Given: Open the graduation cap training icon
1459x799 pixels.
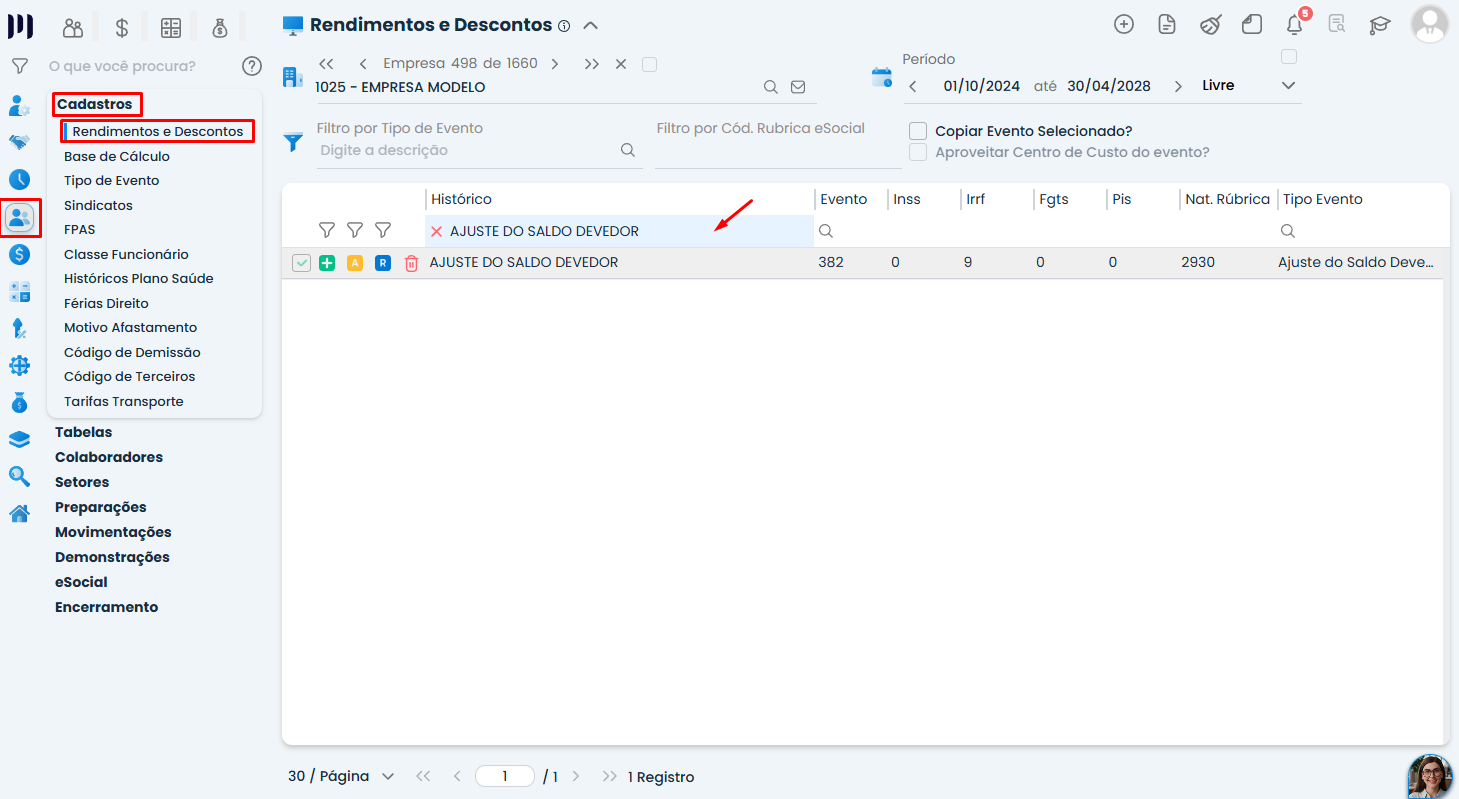Looking at the screenshot, I should (1380, 25).
